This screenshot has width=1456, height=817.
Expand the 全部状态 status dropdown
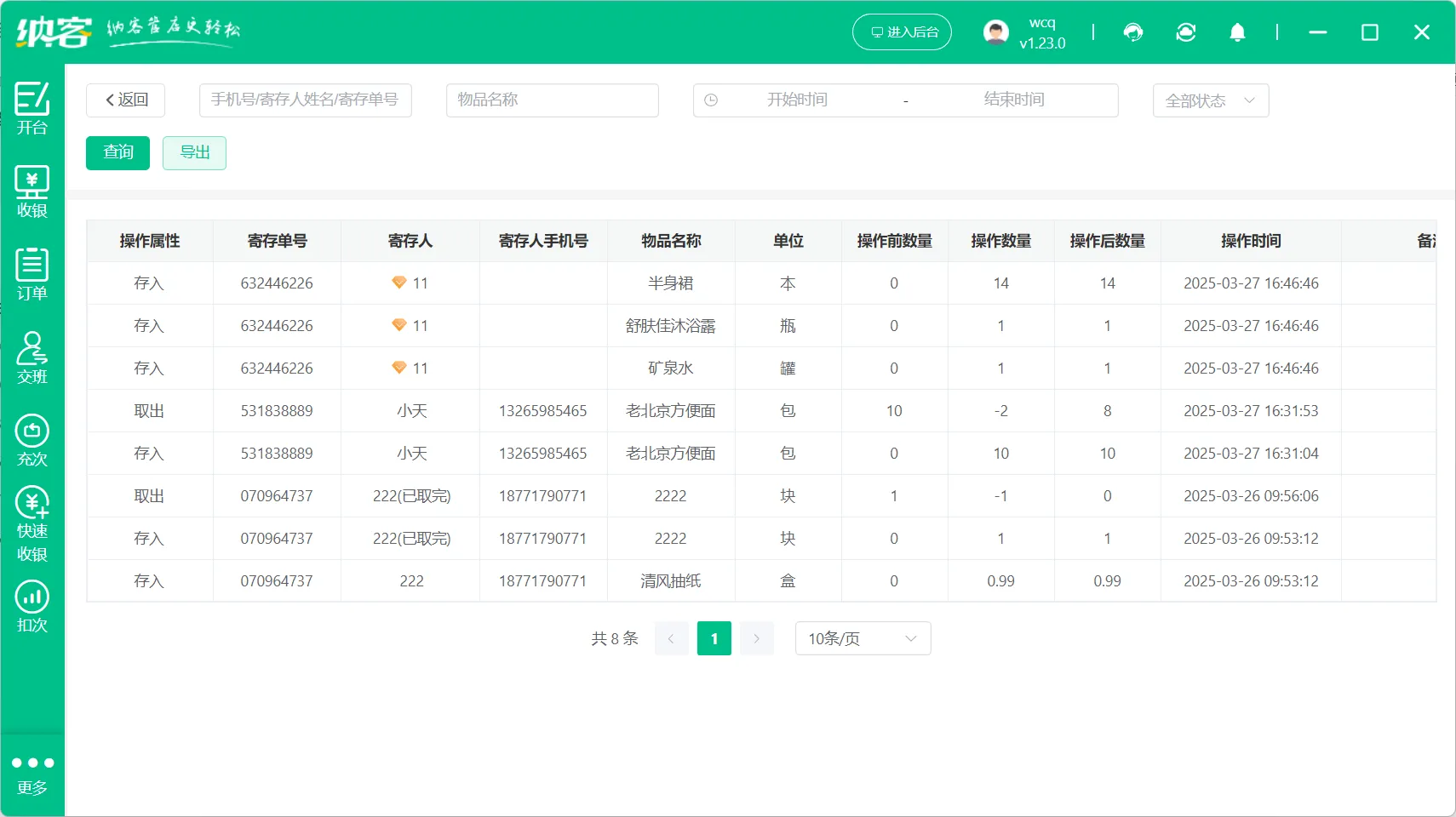pyautogui.click(x=1210, y=100)
